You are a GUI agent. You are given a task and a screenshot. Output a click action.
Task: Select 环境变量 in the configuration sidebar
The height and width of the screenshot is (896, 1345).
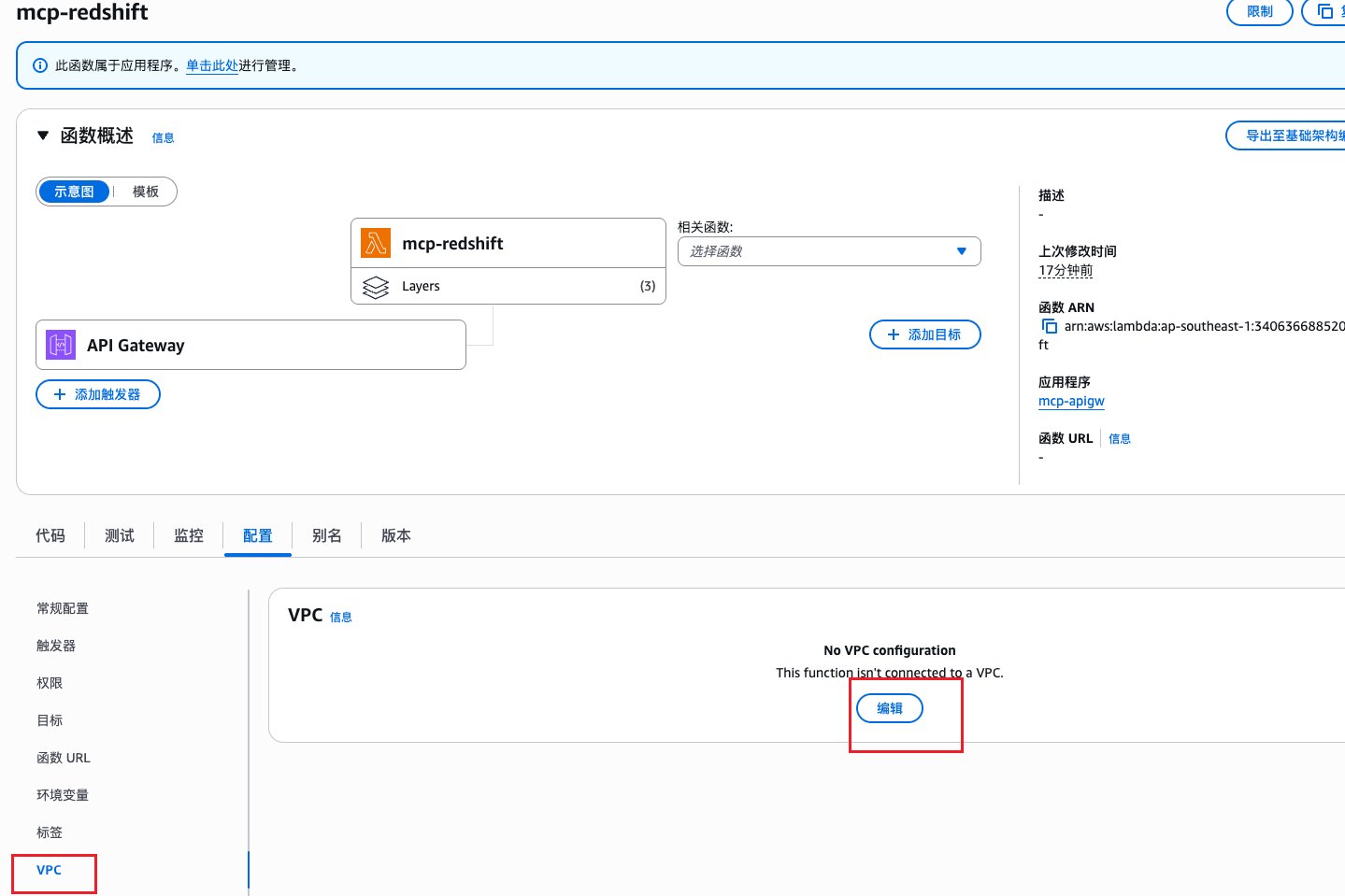click(63, 795)
